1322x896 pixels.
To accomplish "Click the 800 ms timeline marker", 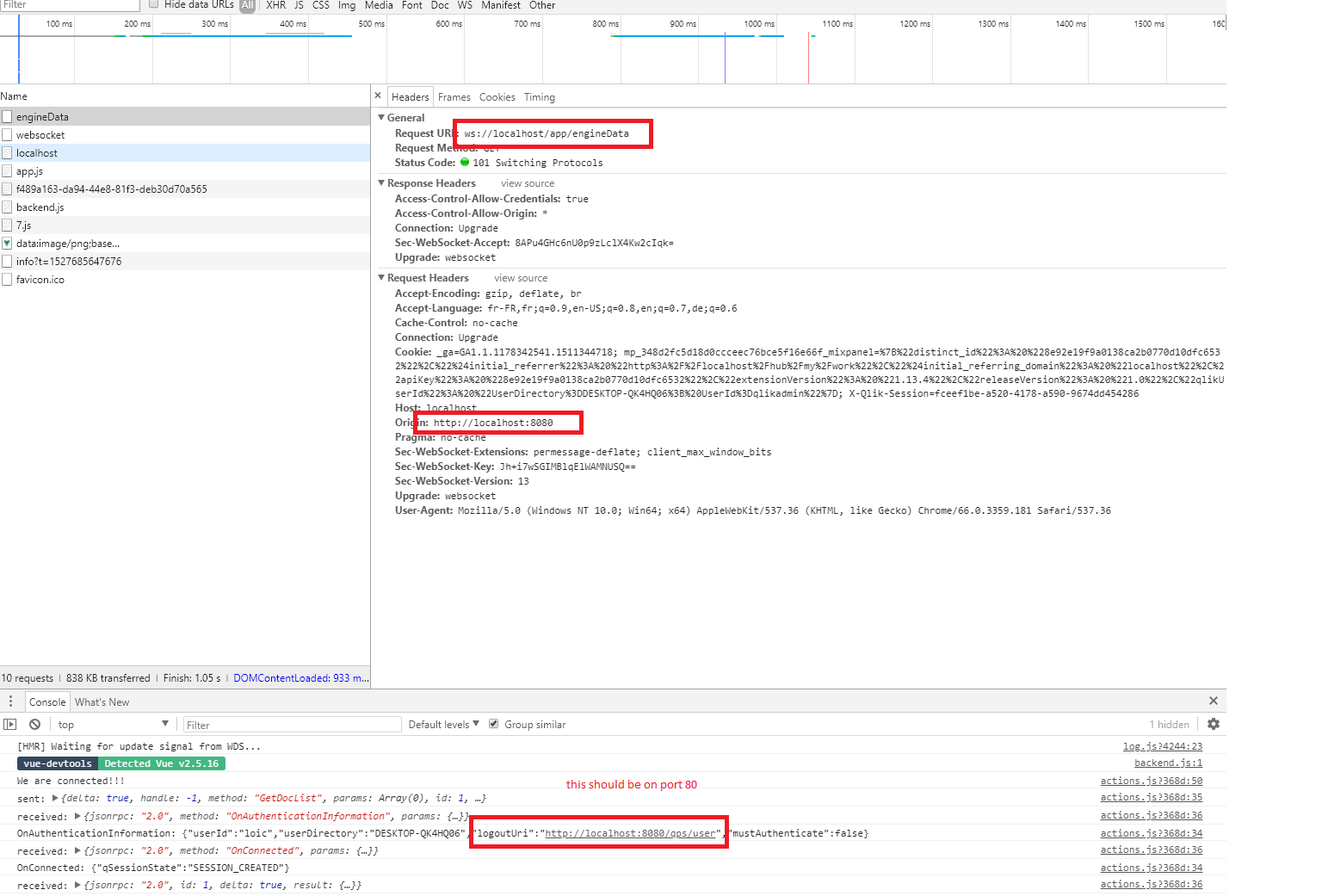I will coord(605,23).
